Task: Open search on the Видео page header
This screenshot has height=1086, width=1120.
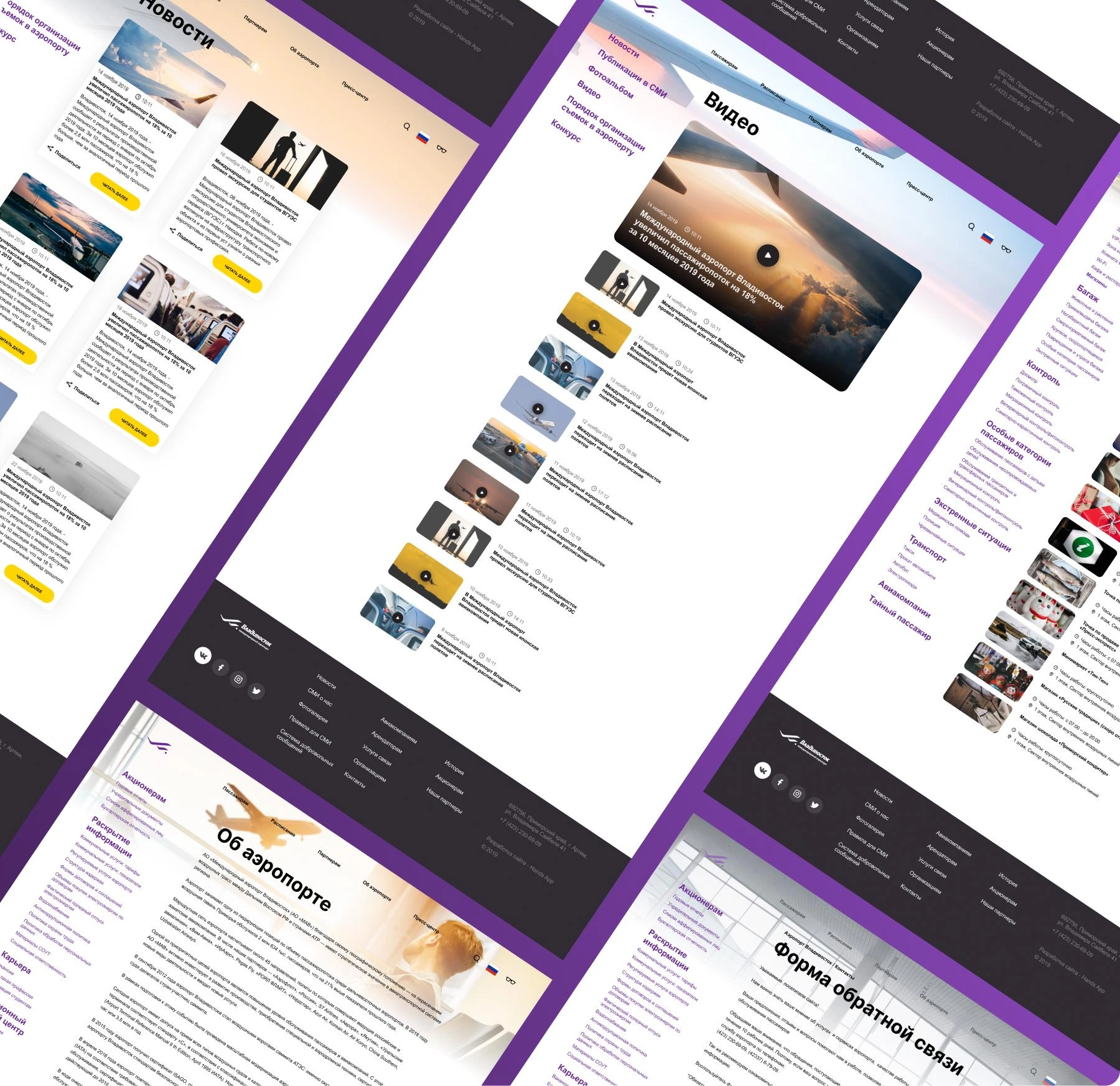Action: point(971,227)
